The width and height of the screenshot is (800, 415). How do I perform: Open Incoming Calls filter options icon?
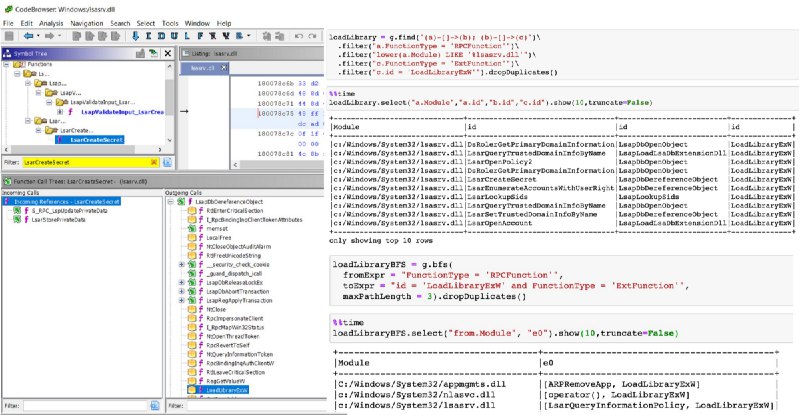[155, 405]
